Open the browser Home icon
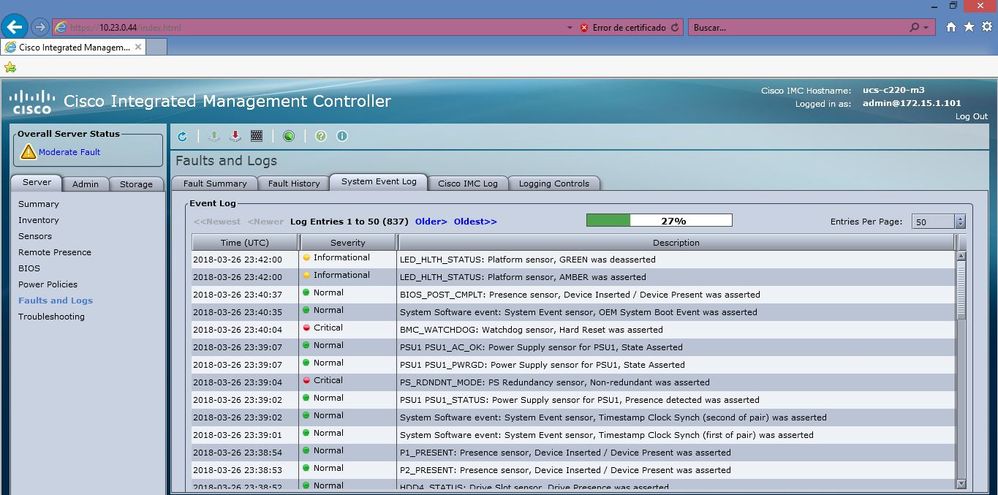998x495 pixels. point(951,27)
